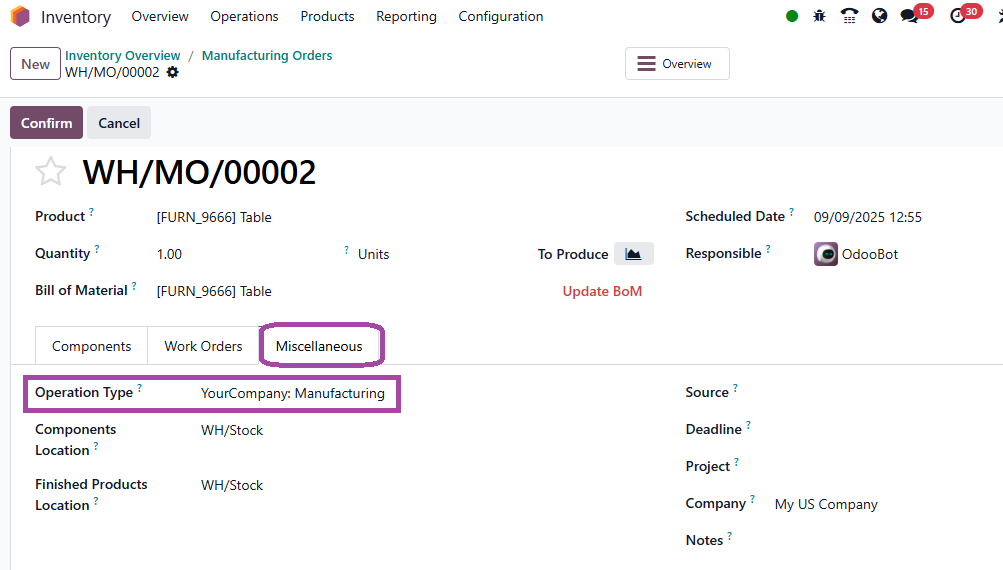Mark order as favorite with star
This screenshot has width=1003, height=570.
click(50, 171)
